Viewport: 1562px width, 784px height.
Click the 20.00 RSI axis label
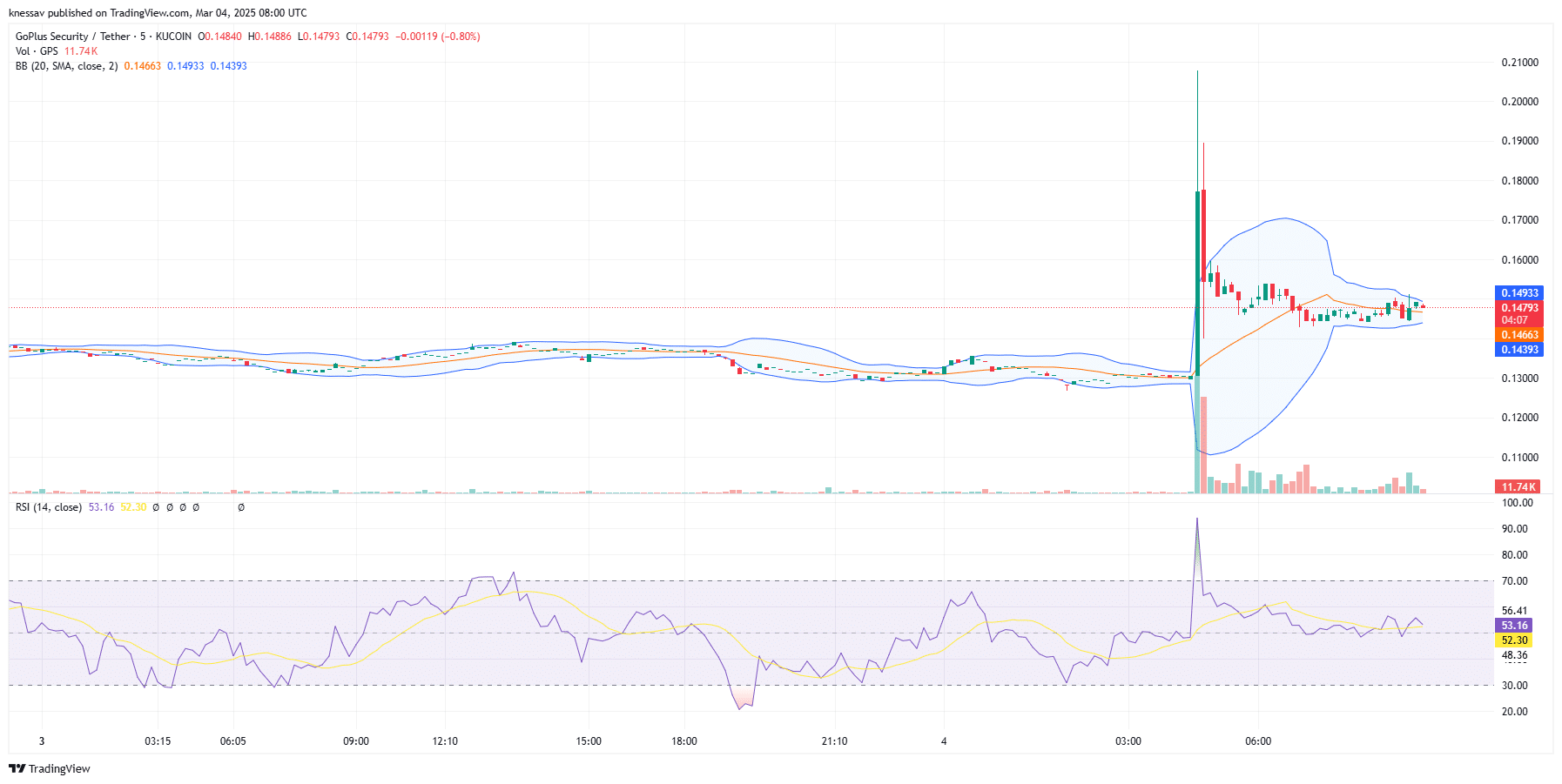[1515, 712]
